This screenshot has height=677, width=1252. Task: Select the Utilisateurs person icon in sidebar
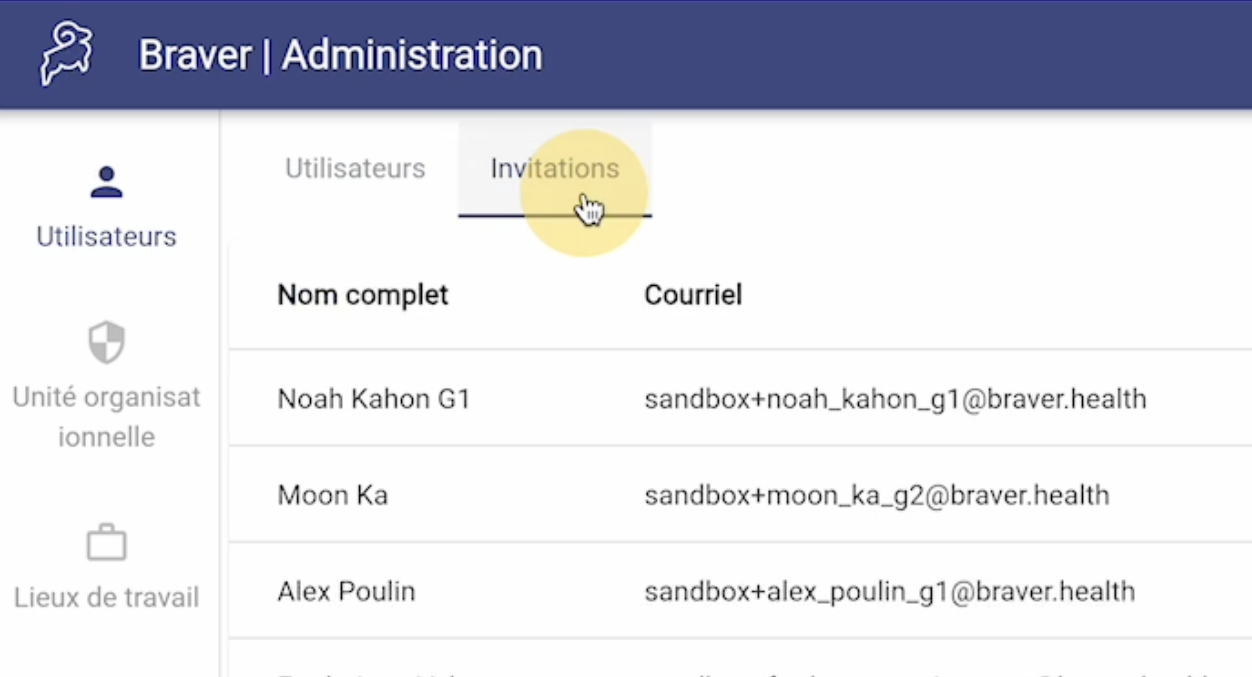tap(106, 182)
